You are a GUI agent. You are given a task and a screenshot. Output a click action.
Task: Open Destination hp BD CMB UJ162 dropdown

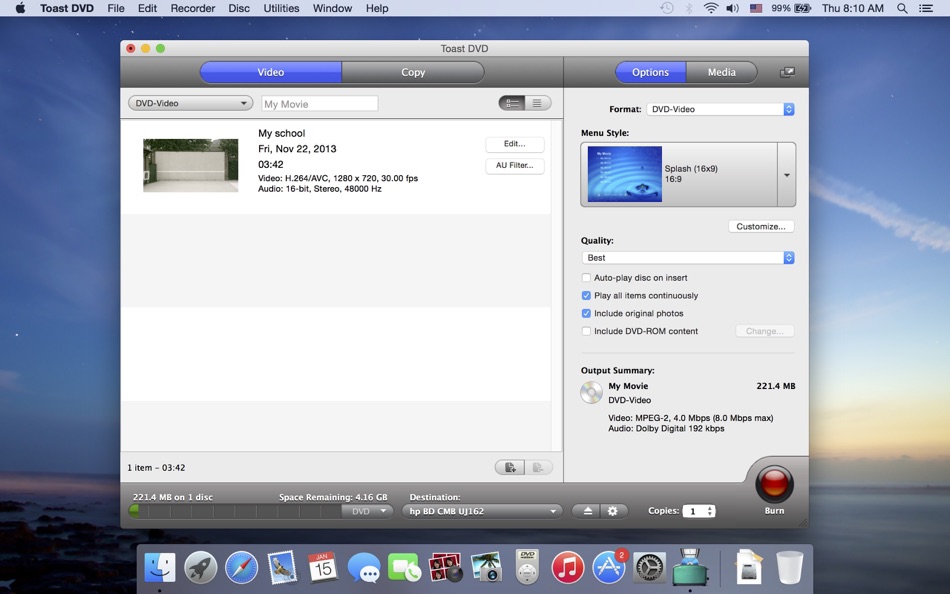point(482,511)
